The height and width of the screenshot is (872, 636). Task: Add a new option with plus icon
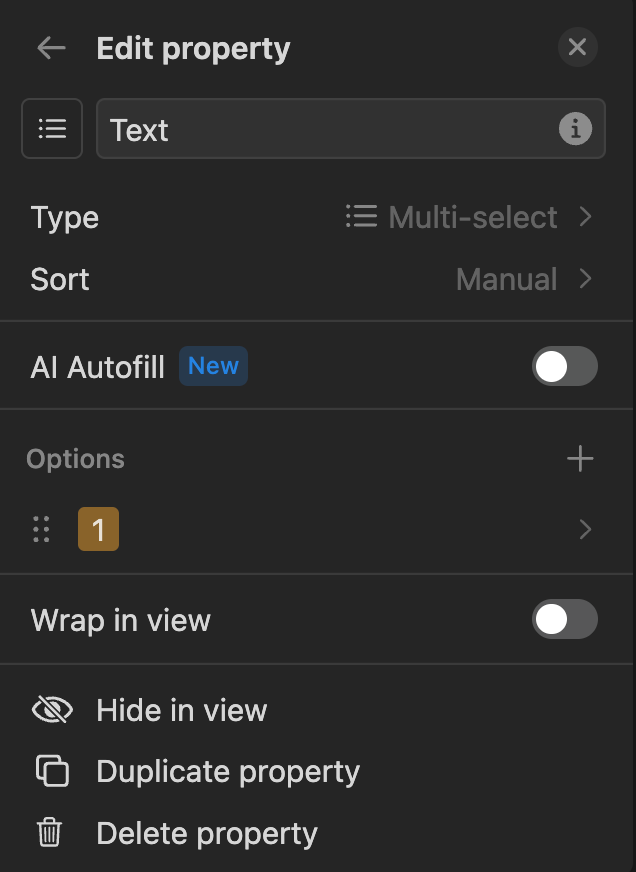[x=580, y=459]
